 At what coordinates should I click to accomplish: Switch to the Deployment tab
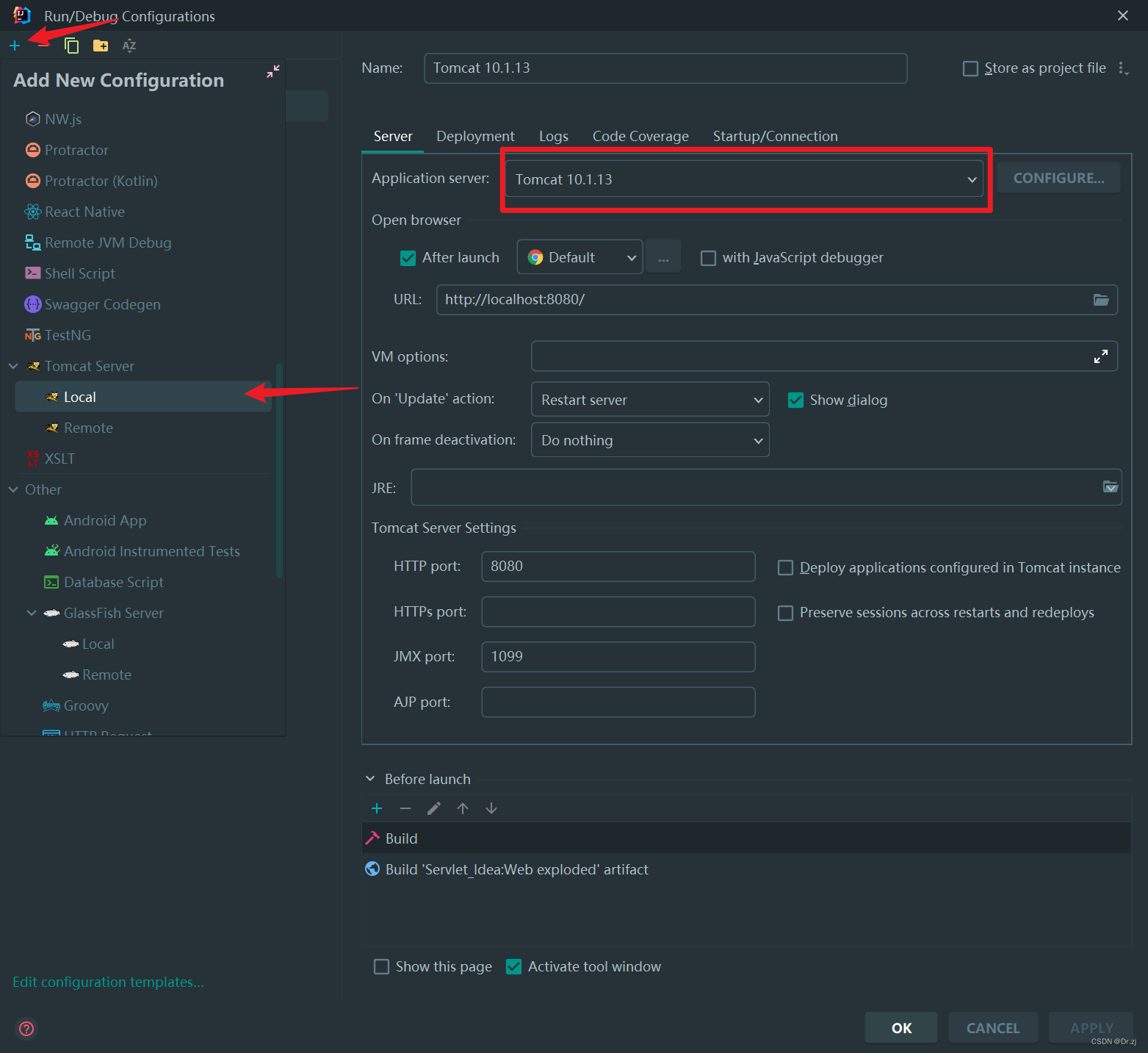tap(475, 136)
